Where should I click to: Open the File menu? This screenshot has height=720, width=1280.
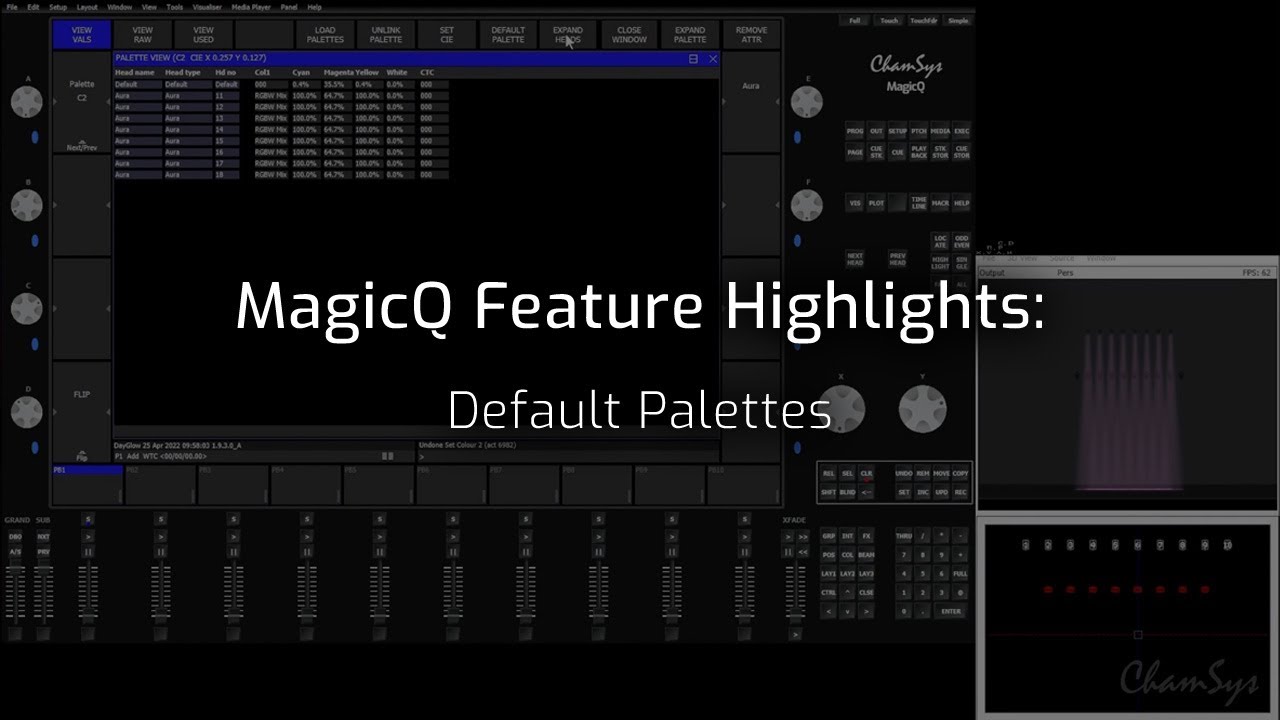11,7
